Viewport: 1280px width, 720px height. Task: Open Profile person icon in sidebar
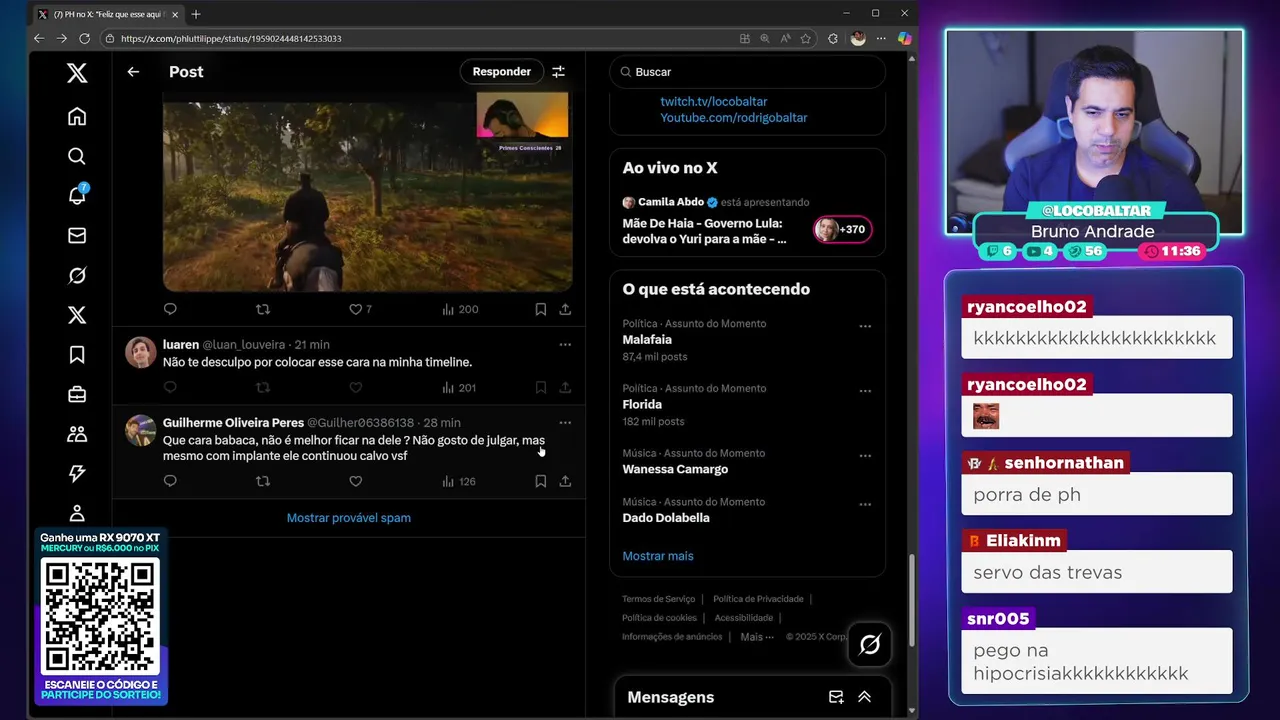click(x=77, y=513)
